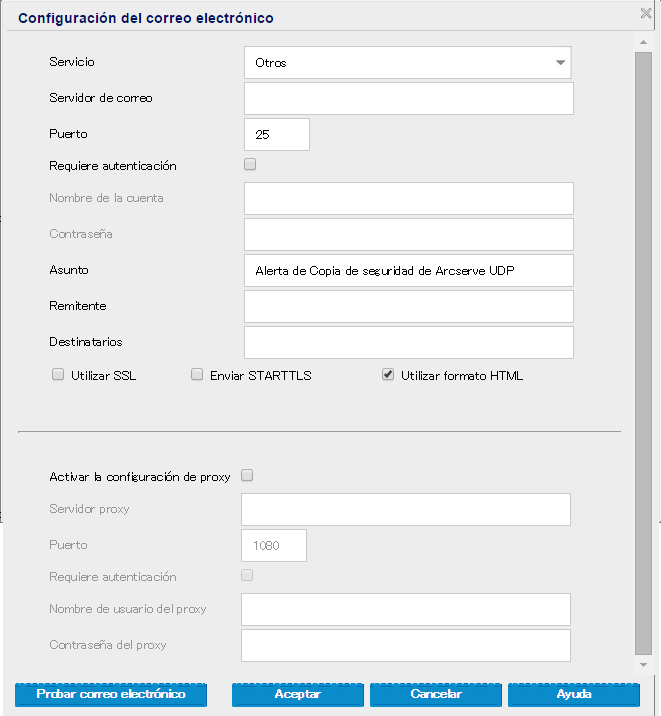Open Ayuda help button
661x716 pixels.
pos(574,694)
